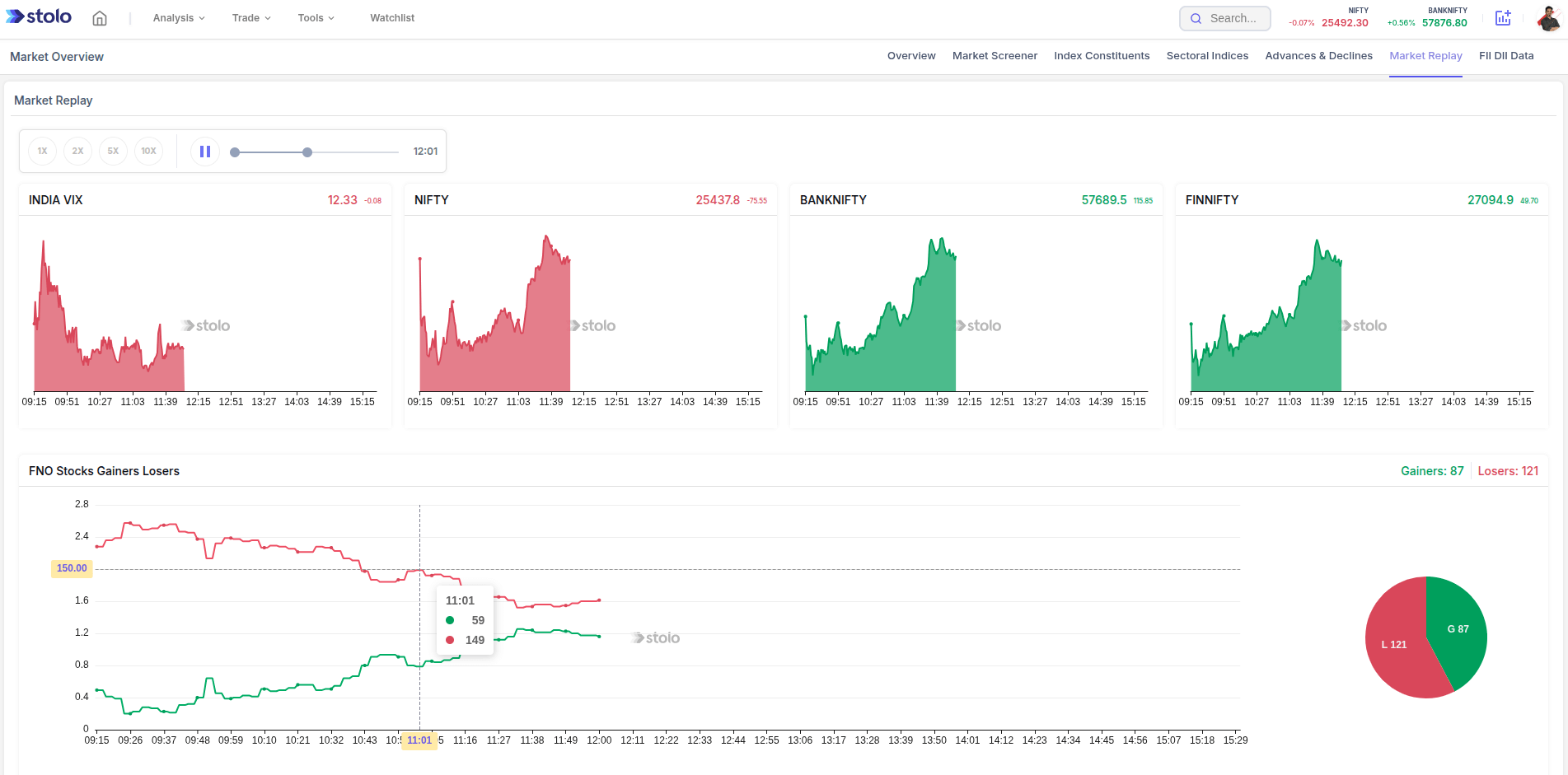
Task: Click the pie chart of gainers and losers
Action: 1425,636
